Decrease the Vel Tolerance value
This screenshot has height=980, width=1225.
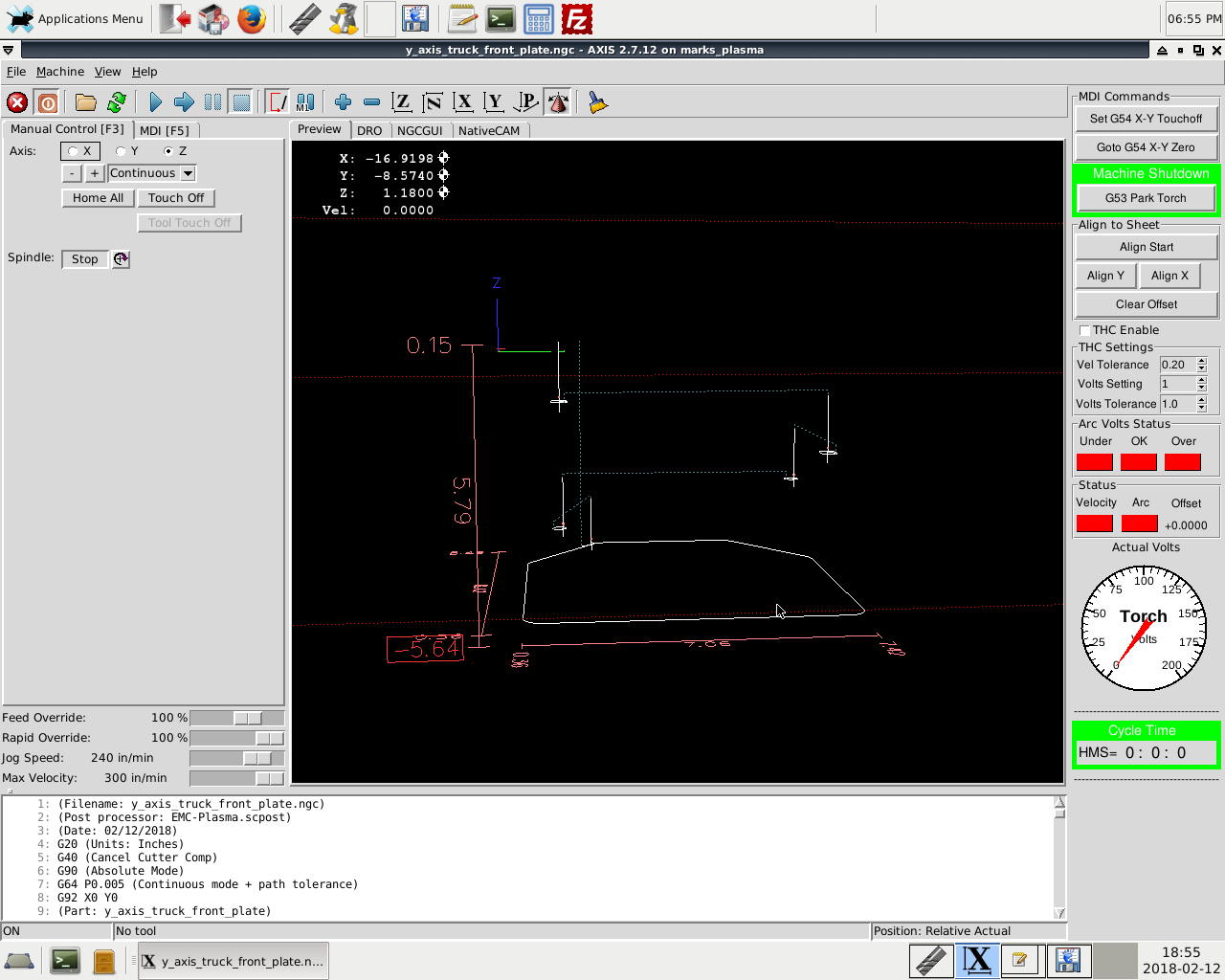1202,368
